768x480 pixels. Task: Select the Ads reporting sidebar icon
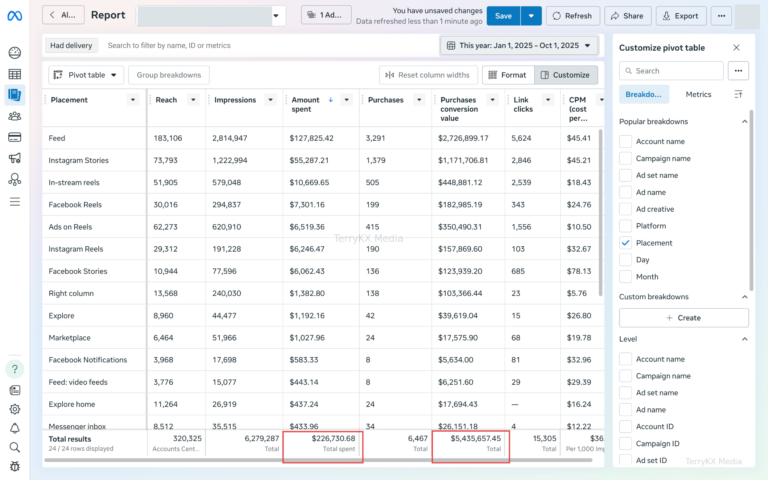click(x=15, y=95)
